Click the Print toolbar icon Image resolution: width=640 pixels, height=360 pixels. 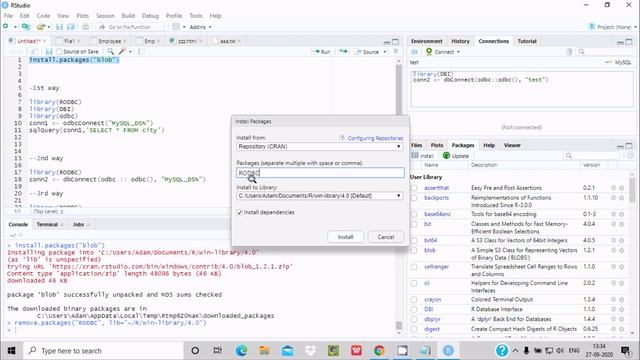[x=85, y=27]
